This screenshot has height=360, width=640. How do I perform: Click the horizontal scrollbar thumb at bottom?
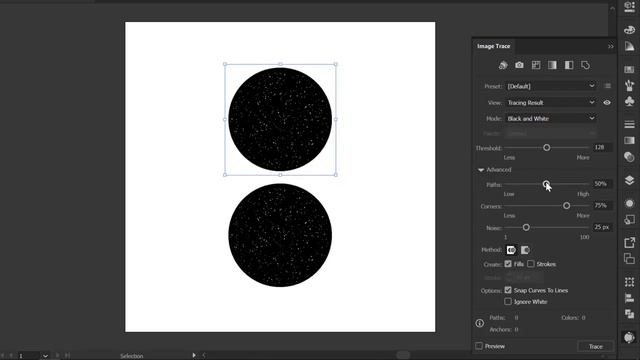pyautogui.click(x=403, y=355)
